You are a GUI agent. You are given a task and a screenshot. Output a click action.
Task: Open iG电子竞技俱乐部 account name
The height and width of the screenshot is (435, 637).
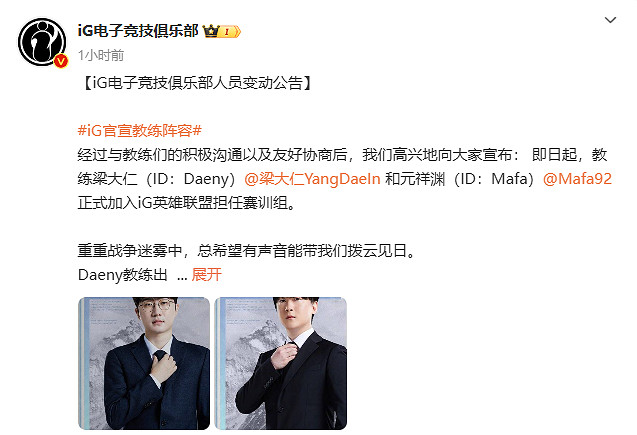[138, 31]
